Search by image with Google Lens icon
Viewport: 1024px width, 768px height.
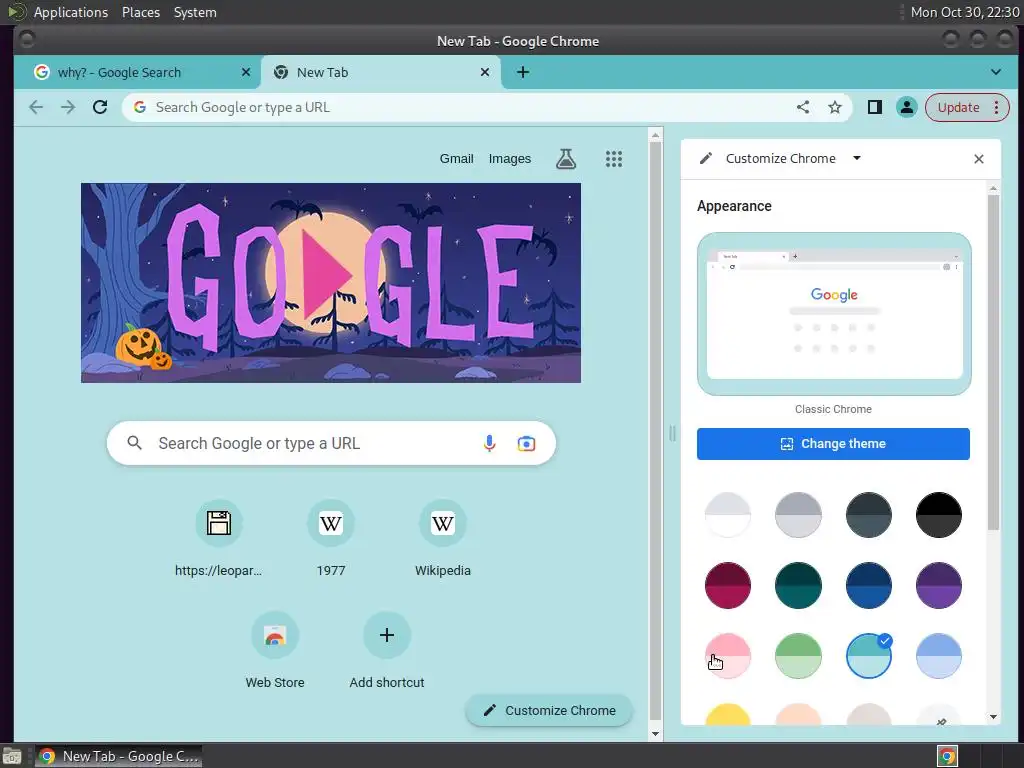pos(526,443)
